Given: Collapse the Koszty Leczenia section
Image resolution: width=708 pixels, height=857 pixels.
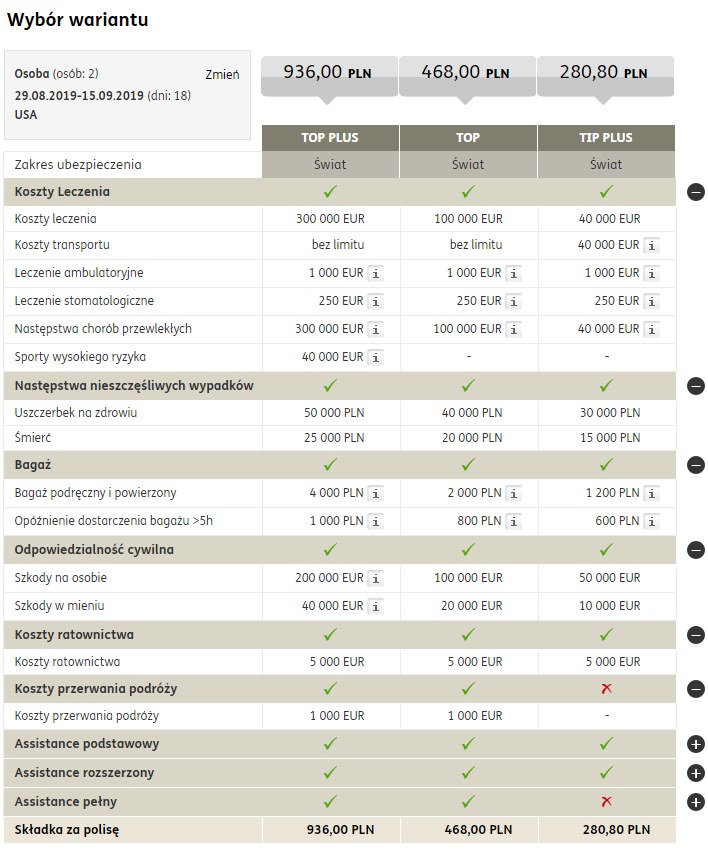Looking at the screenshot, I should 695,192.
